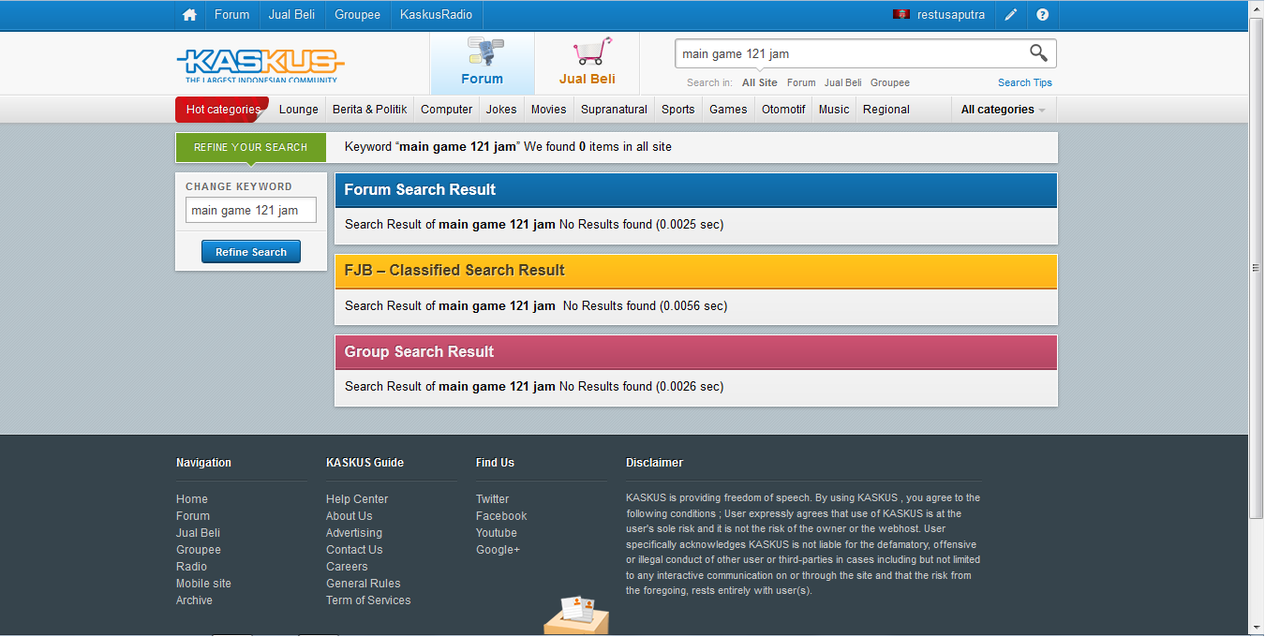
Task: Open Contact Us footer link
Action: (x=354, y=550)
